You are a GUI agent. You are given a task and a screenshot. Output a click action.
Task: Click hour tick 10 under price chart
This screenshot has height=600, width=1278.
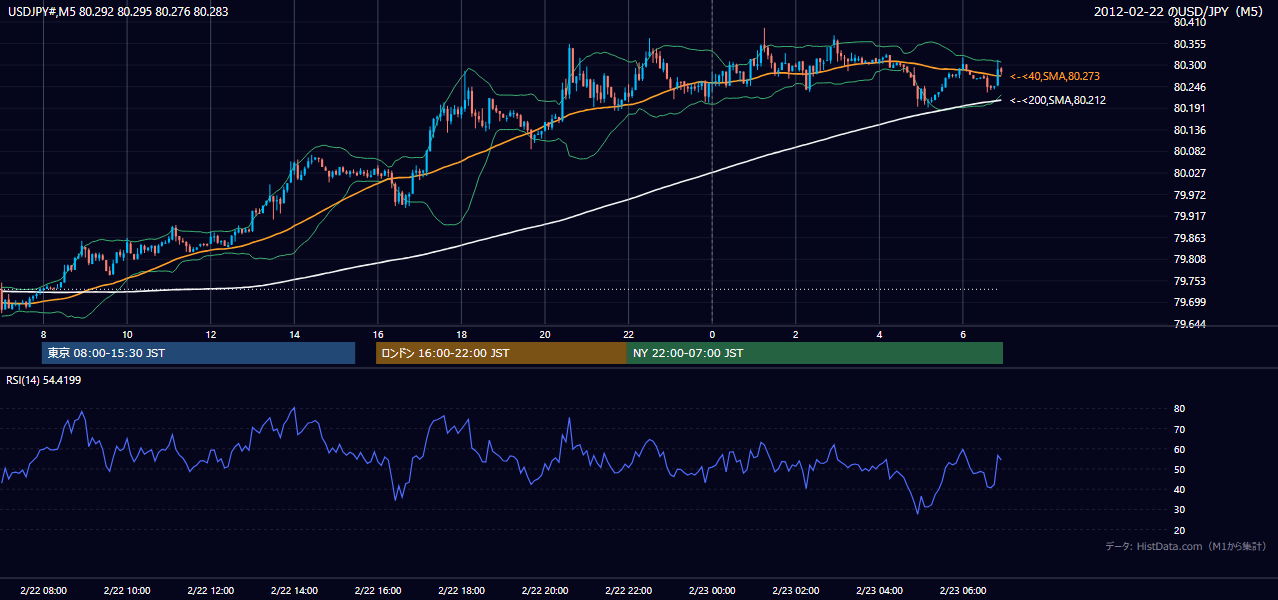tap(127, 334)
